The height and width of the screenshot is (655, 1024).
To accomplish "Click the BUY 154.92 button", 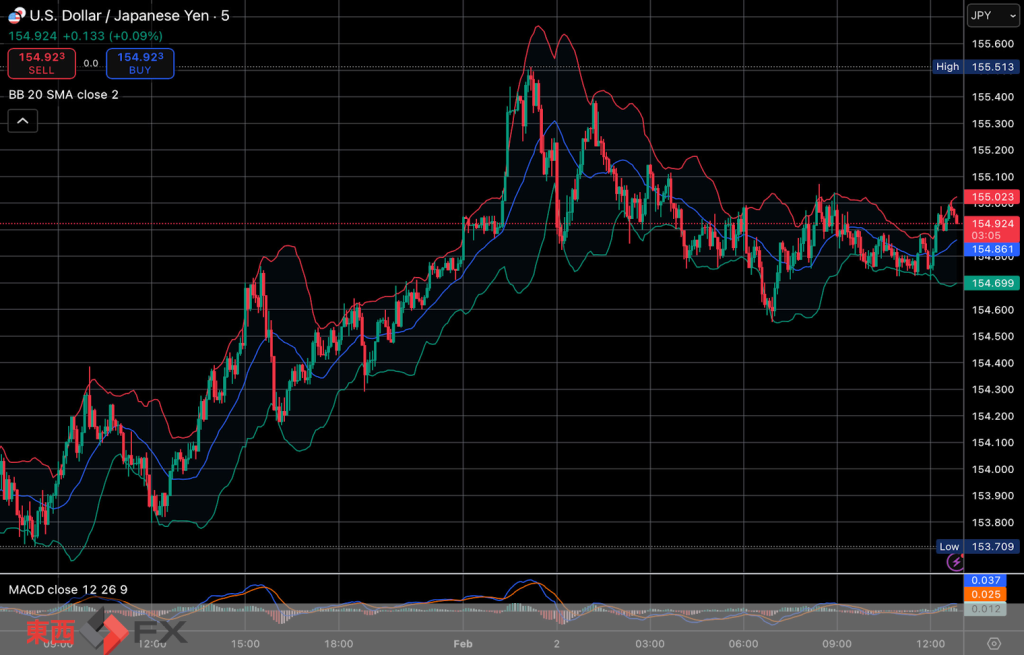I will (140, 63).
